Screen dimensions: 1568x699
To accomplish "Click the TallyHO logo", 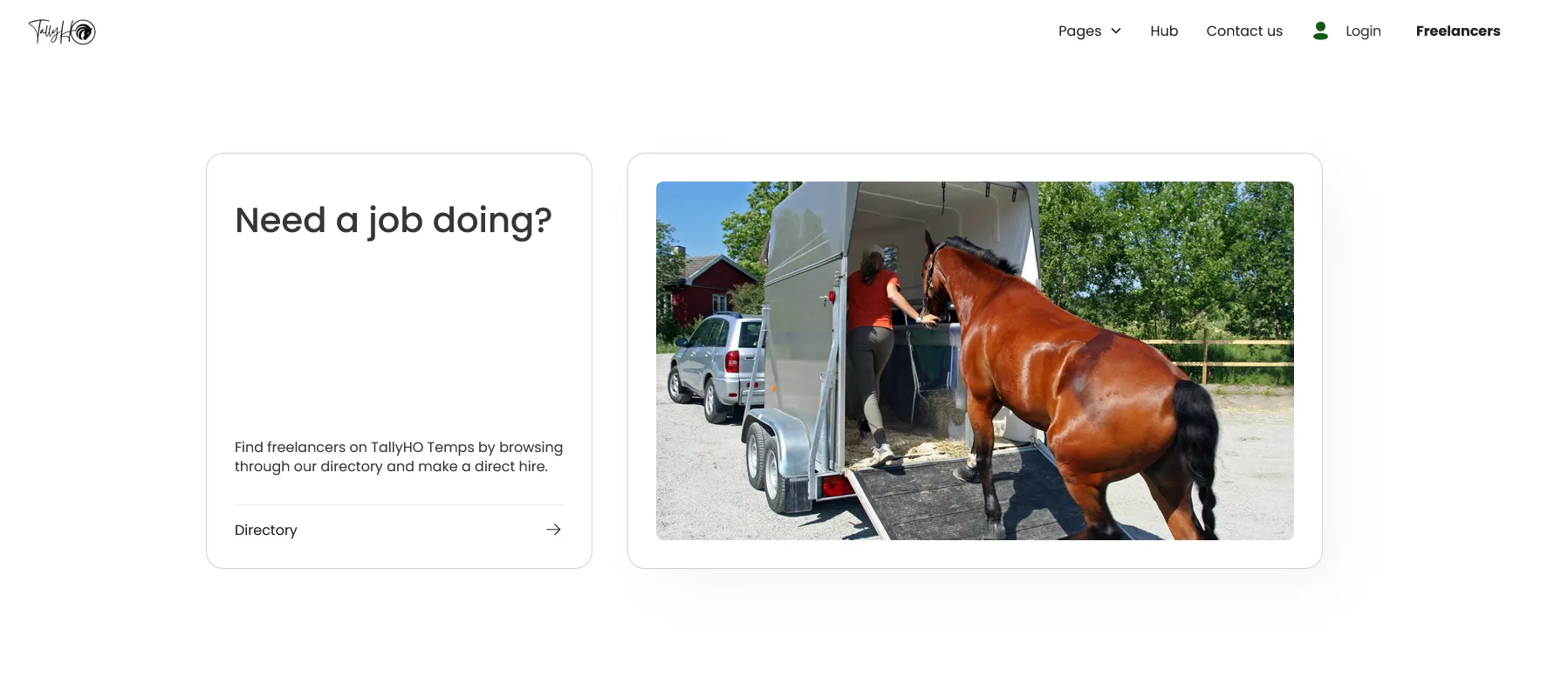I will click(x=62, y=31).
